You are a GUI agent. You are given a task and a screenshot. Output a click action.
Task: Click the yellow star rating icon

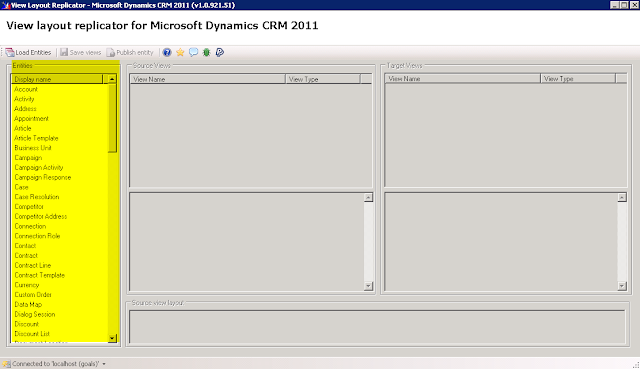coord(180,52)
